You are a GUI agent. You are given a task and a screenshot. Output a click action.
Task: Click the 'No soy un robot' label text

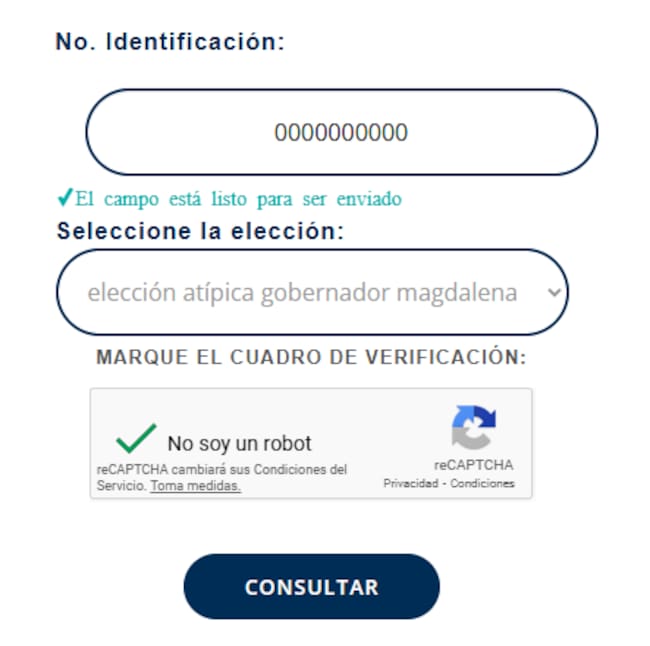239,443
